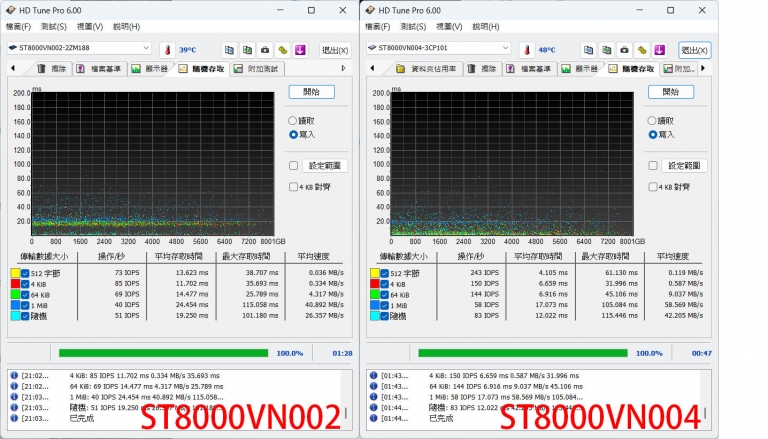
Task: Click the info icon beside the 1 MiB: 58 IOPS log entry
Action: coord(374,397)
